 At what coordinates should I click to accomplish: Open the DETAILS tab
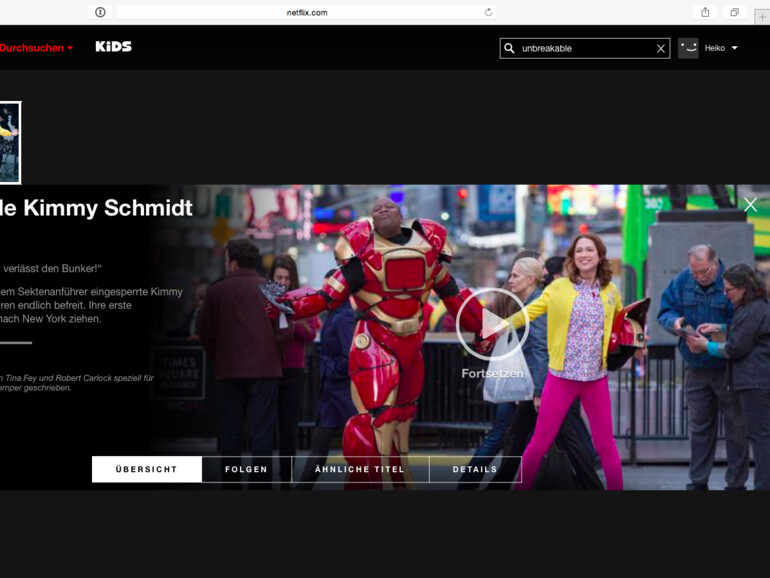coord(475,469)
